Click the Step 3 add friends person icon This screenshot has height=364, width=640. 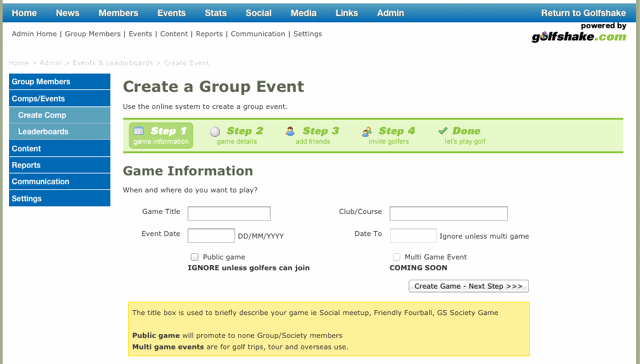tap(290, 131)
